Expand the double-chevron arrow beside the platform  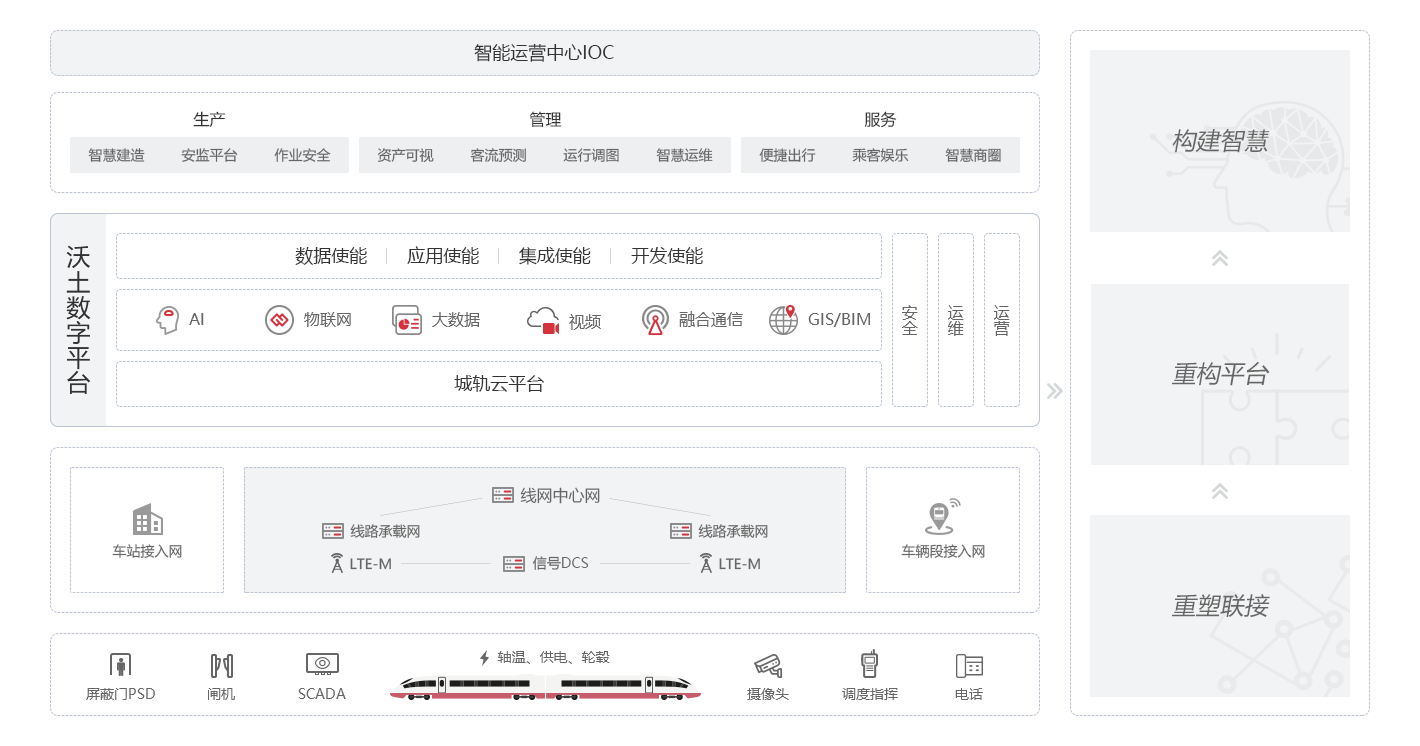(1054, 390)
